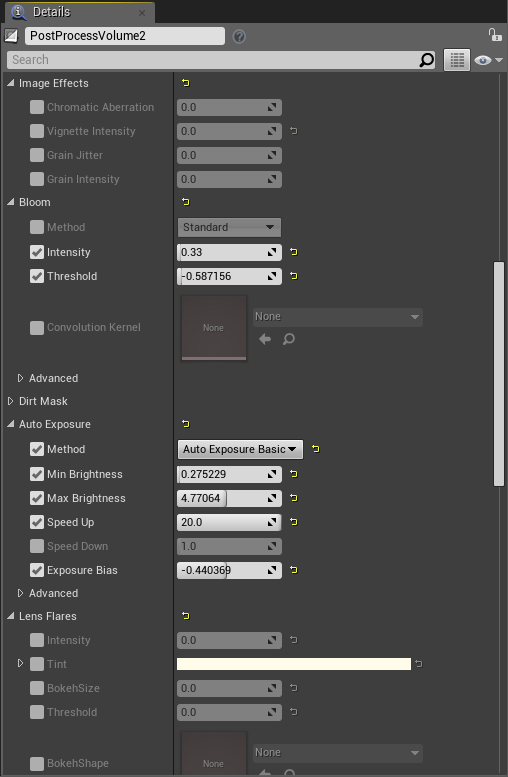Collapse the Bloom section
The width and height of the screenshot is (508, 777).
tap(10, 202)
